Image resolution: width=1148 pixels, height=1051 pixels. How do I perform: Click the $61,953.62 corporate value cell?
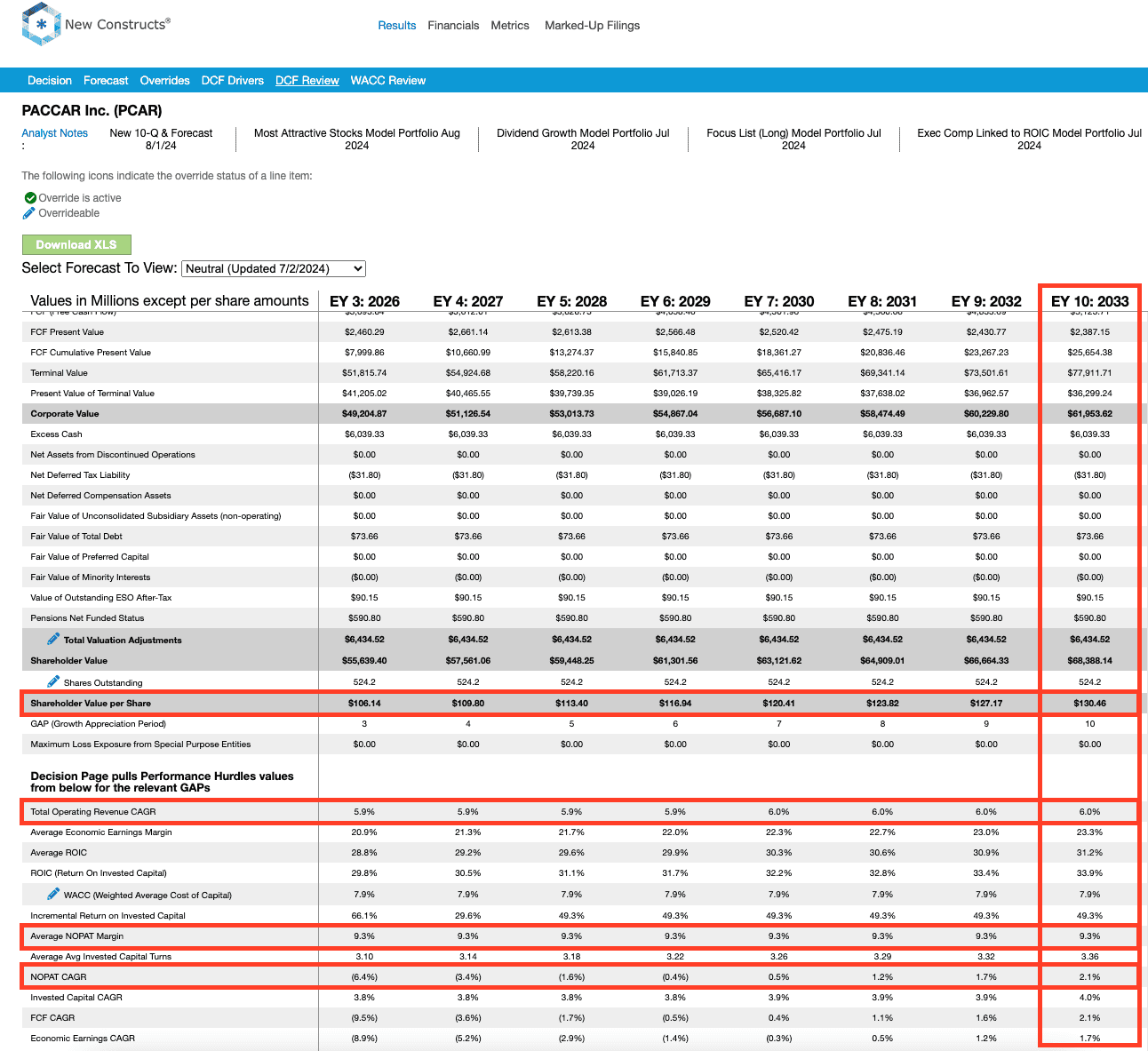[1089, 414]
